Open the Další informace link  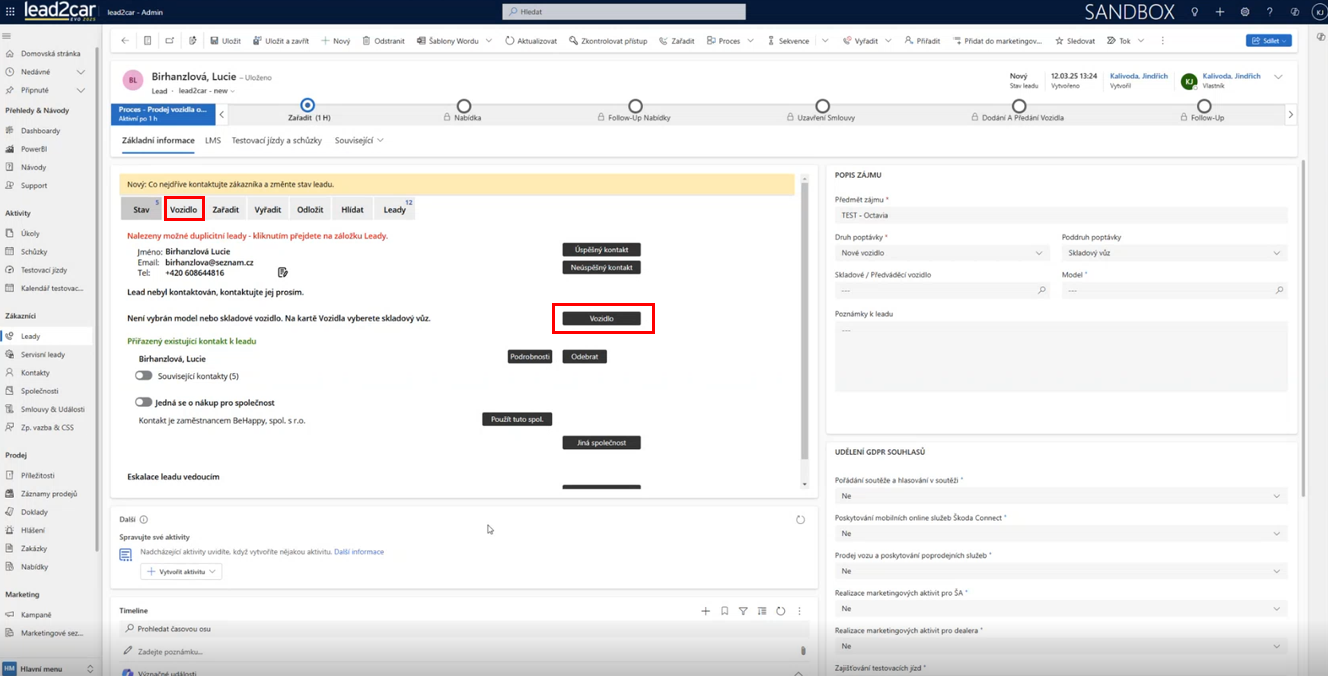coord(359,552)
